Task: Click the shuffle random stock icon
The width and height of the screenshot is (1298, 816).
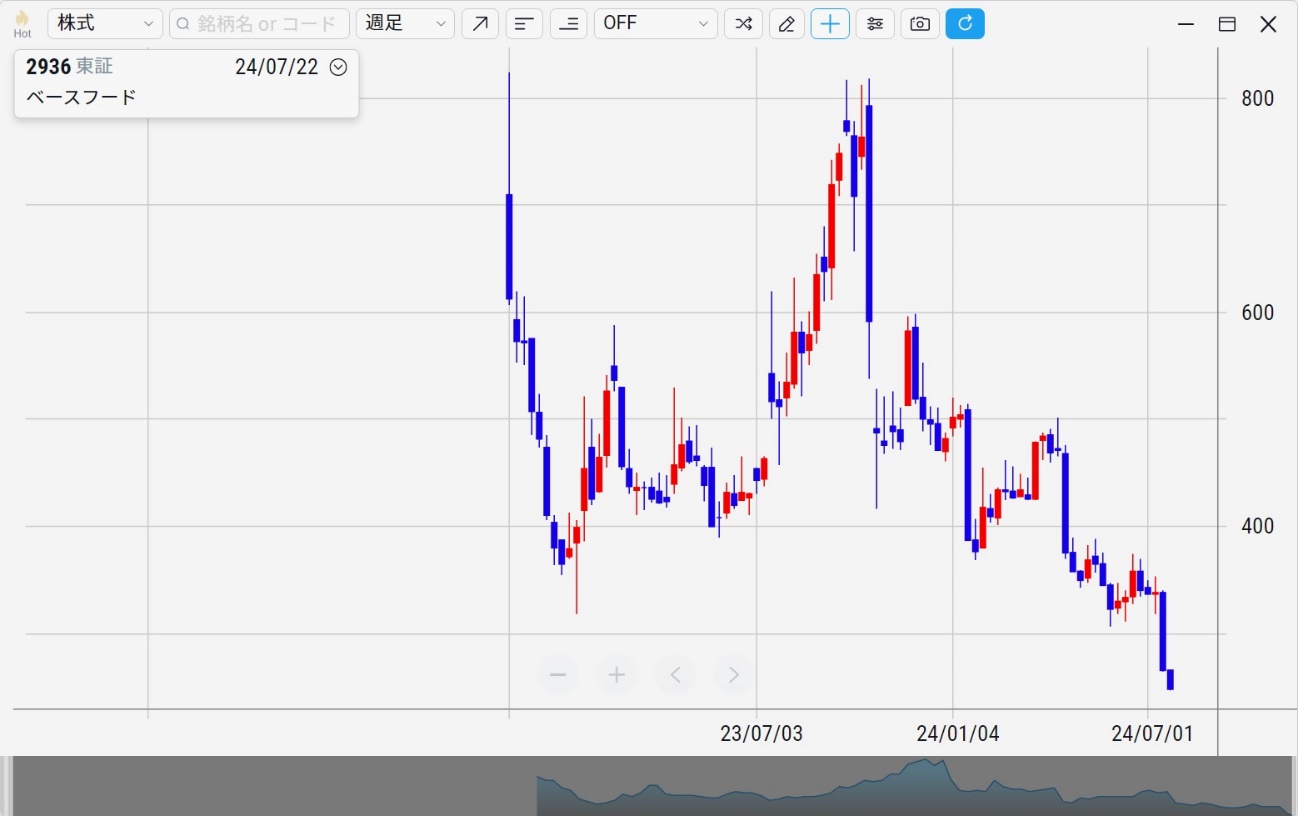Action: (743, 24)
